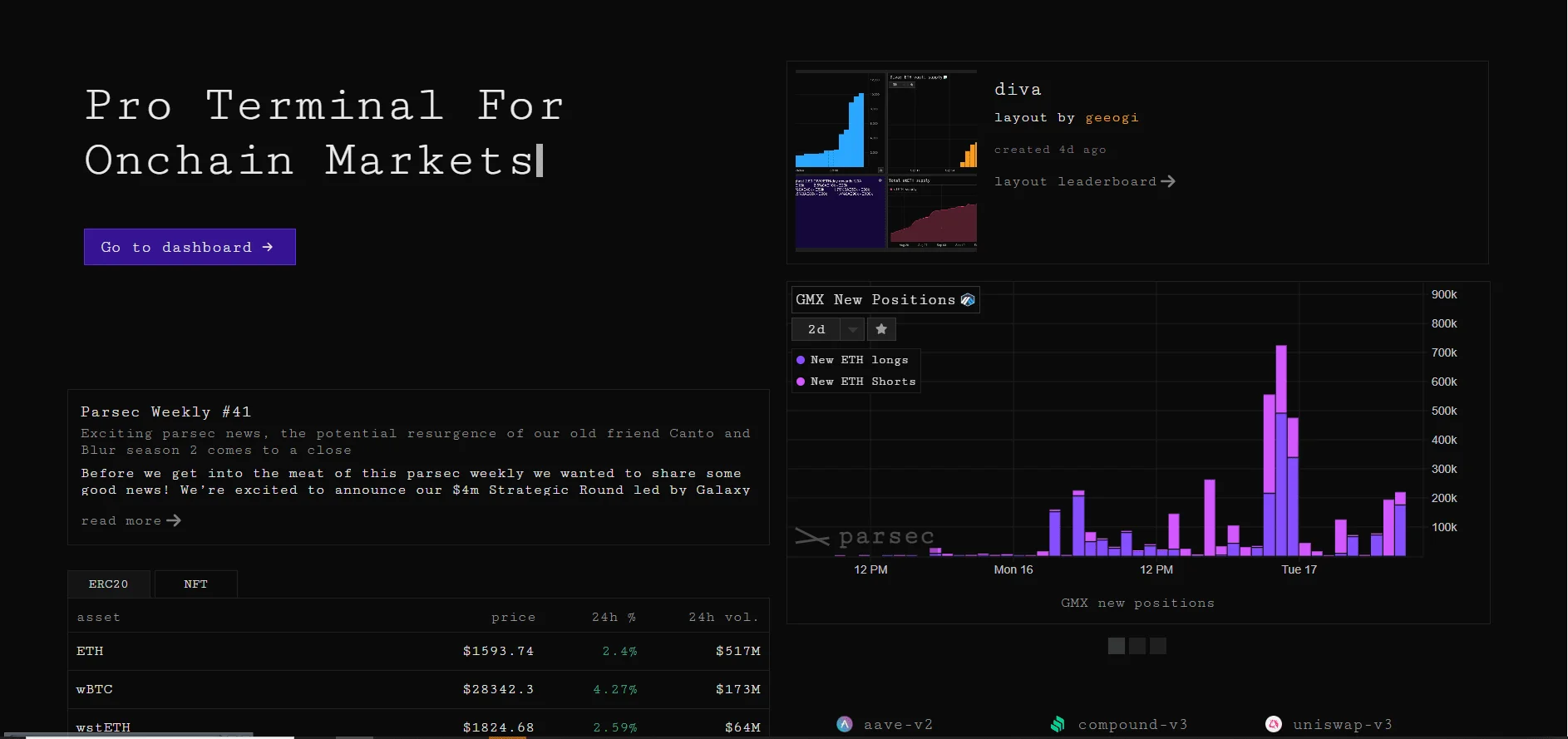This screenshot has height=739, width=1568.
Task: Click the arrow icon in Go to dashboard
Action: (268, 247)
